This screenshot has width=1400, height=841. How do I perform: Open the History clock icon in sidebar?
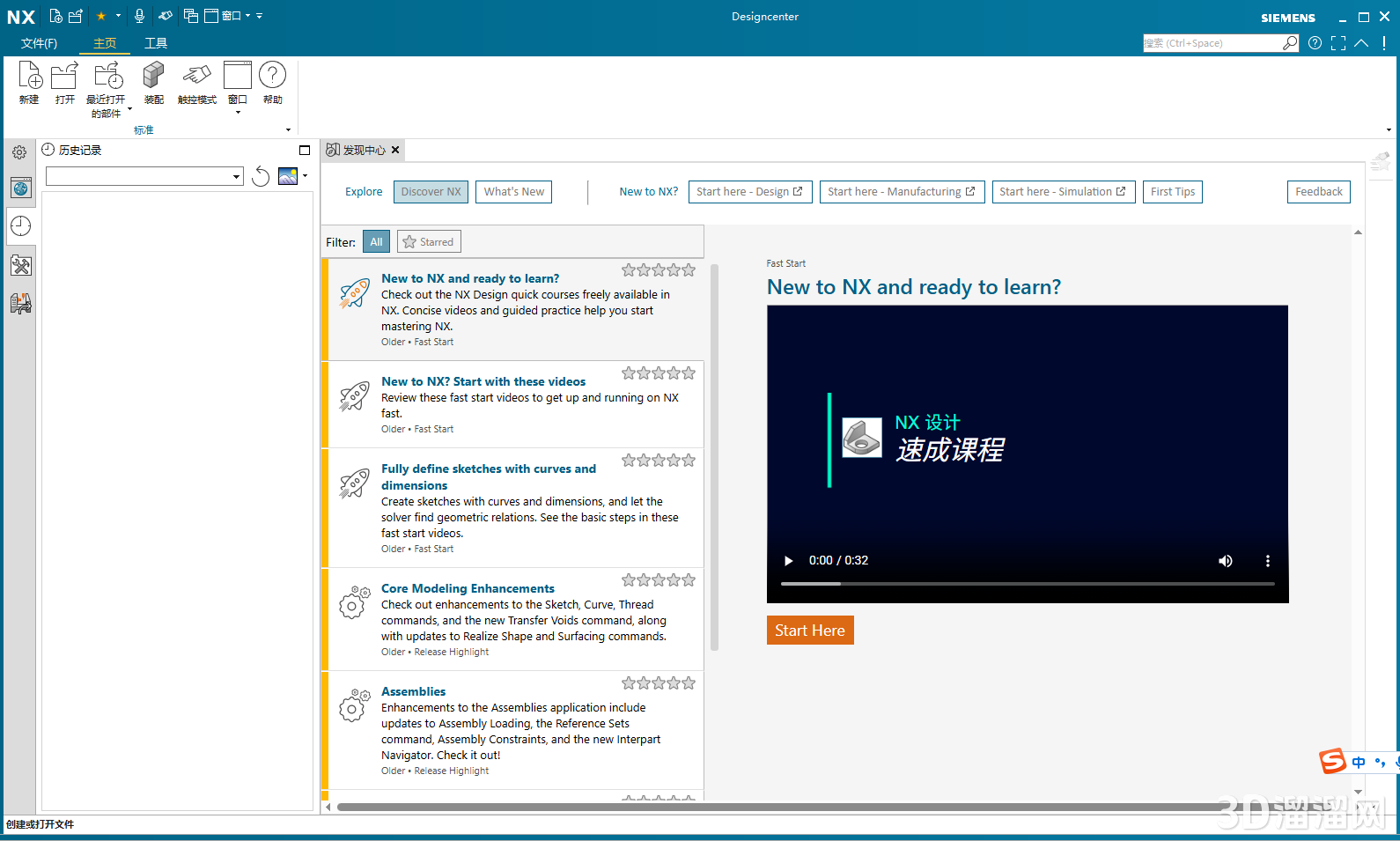[x=21, y=226]
